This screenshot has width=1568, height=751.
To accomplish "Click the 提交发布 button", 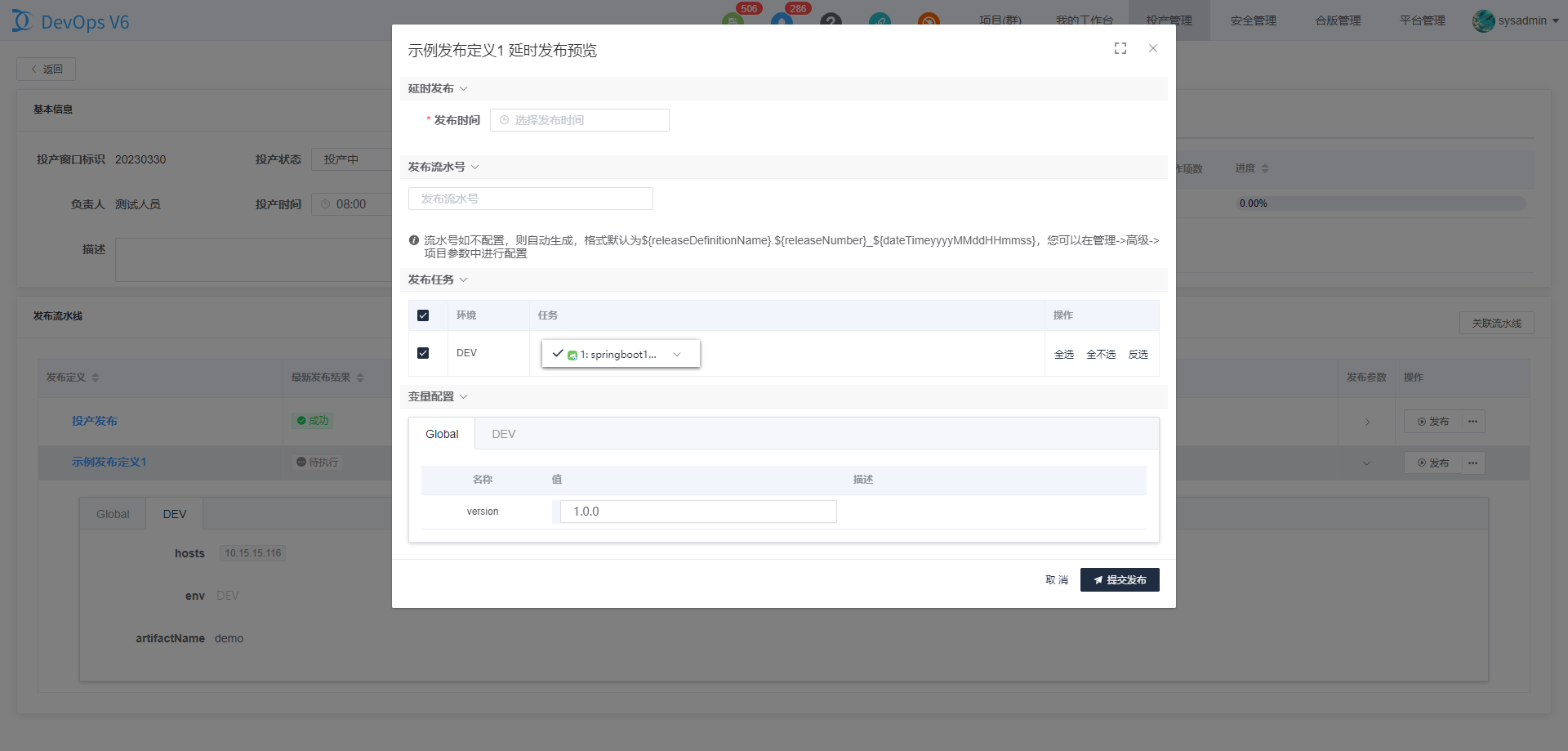I will [x=1119, y=579].
